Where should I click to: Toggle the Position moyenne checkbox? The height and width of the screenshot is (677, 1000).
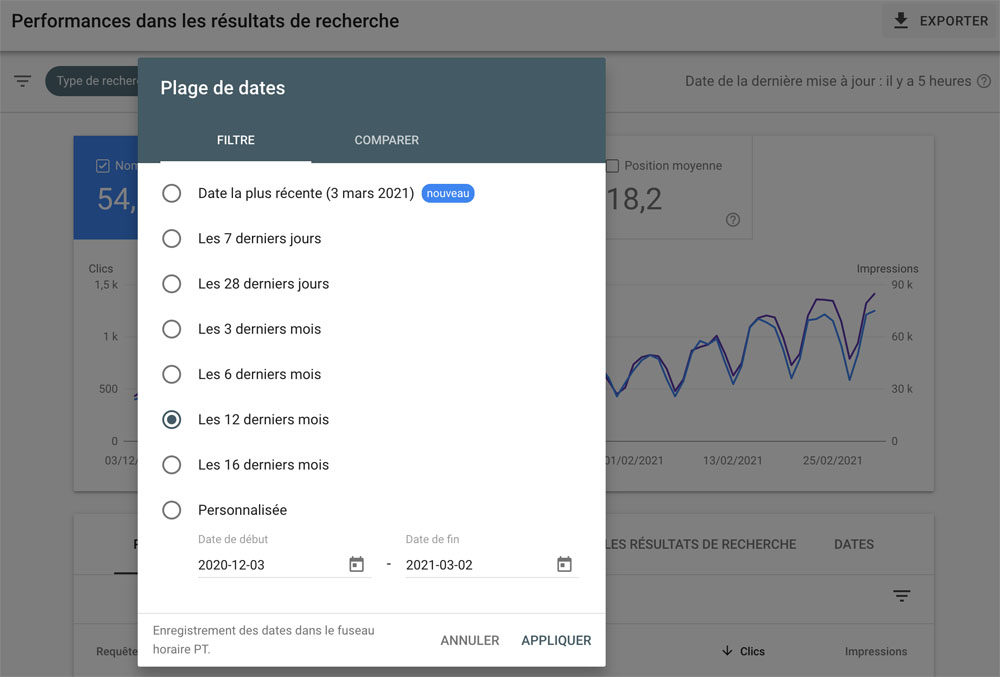[612, 166]
